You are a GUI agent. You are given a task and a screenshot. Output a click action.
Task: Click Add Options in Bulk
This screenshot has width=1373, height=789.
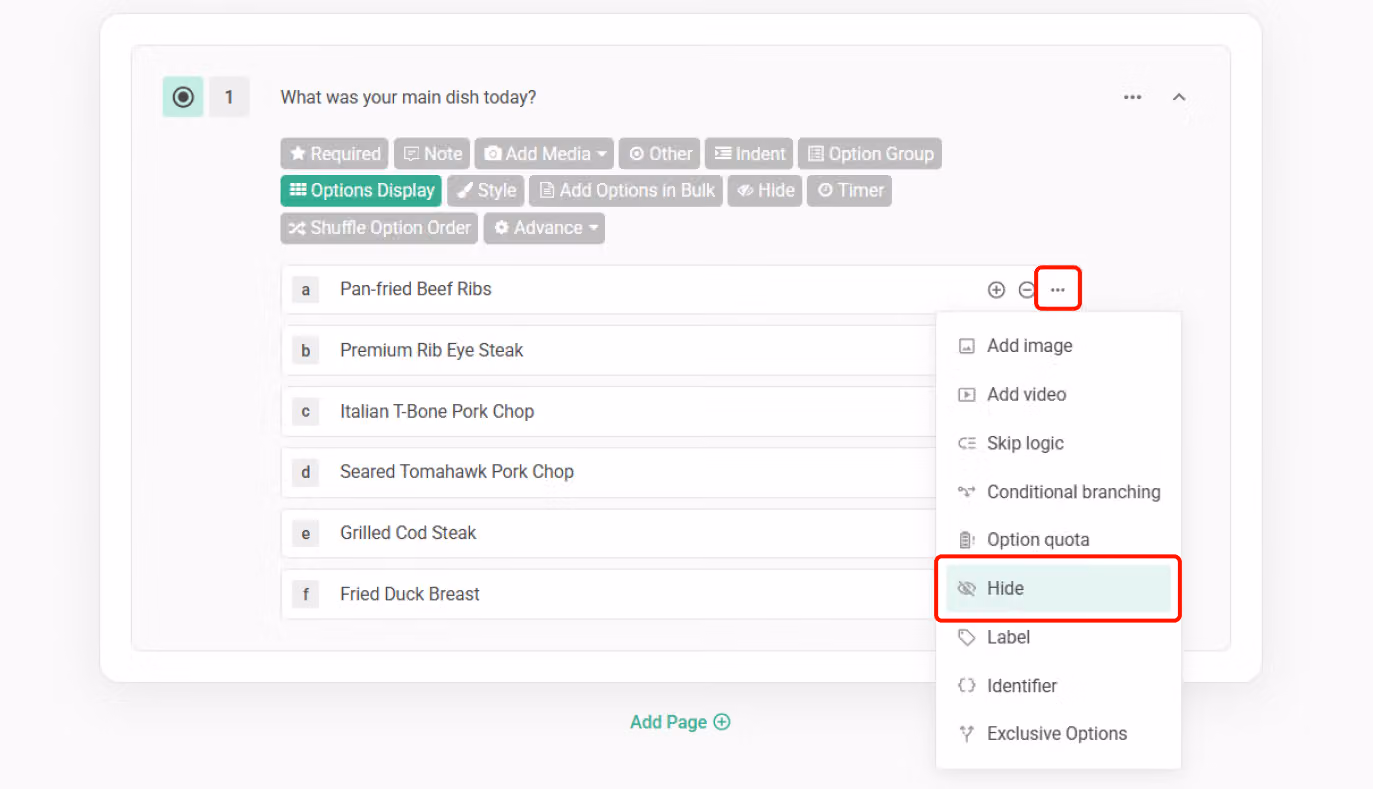[x=626, y=191]
